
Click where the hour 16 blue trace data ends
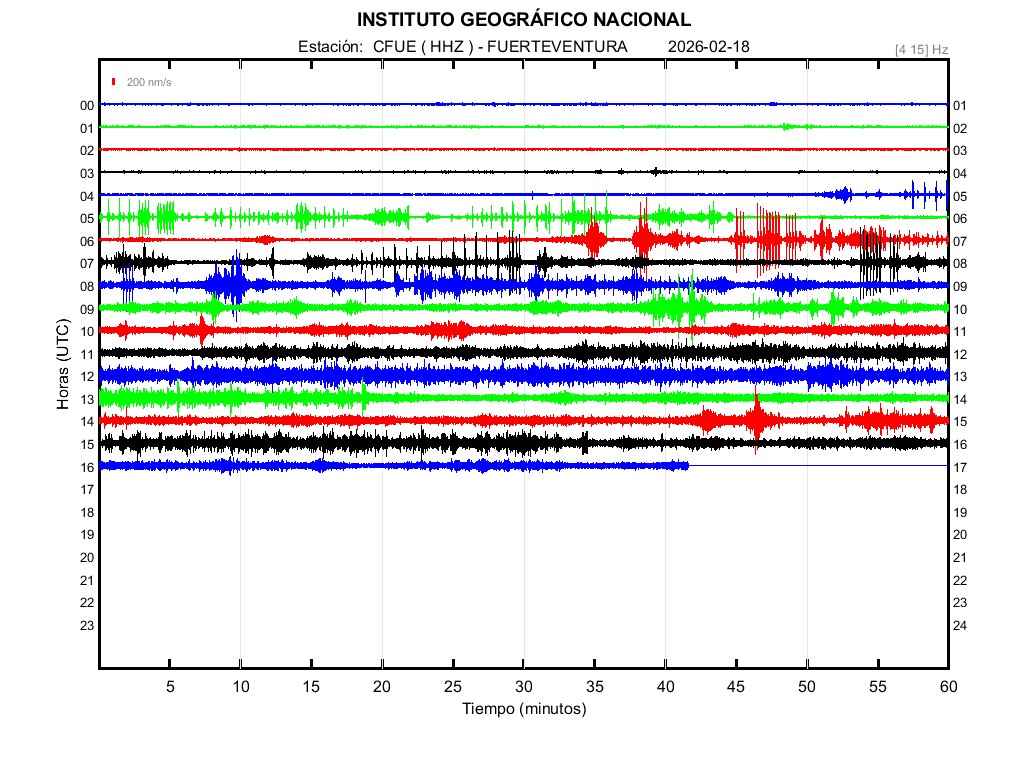coord(688,465)
